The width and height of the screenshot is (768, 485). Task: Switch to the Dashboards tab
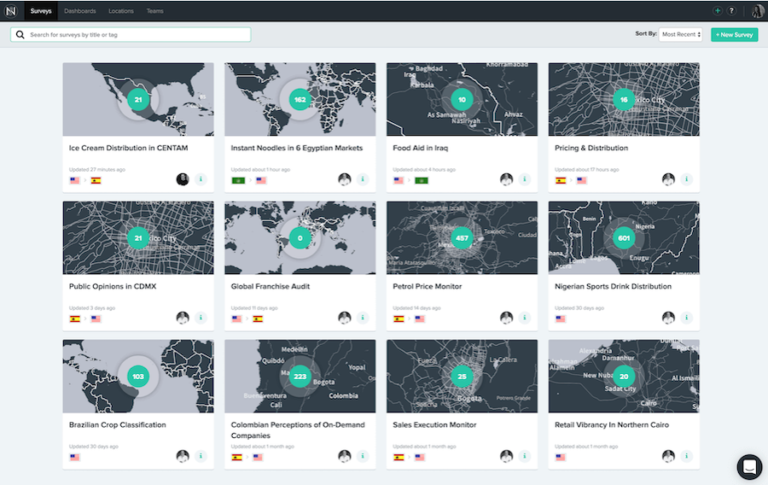pyautogui.click(x=80, y=11)
